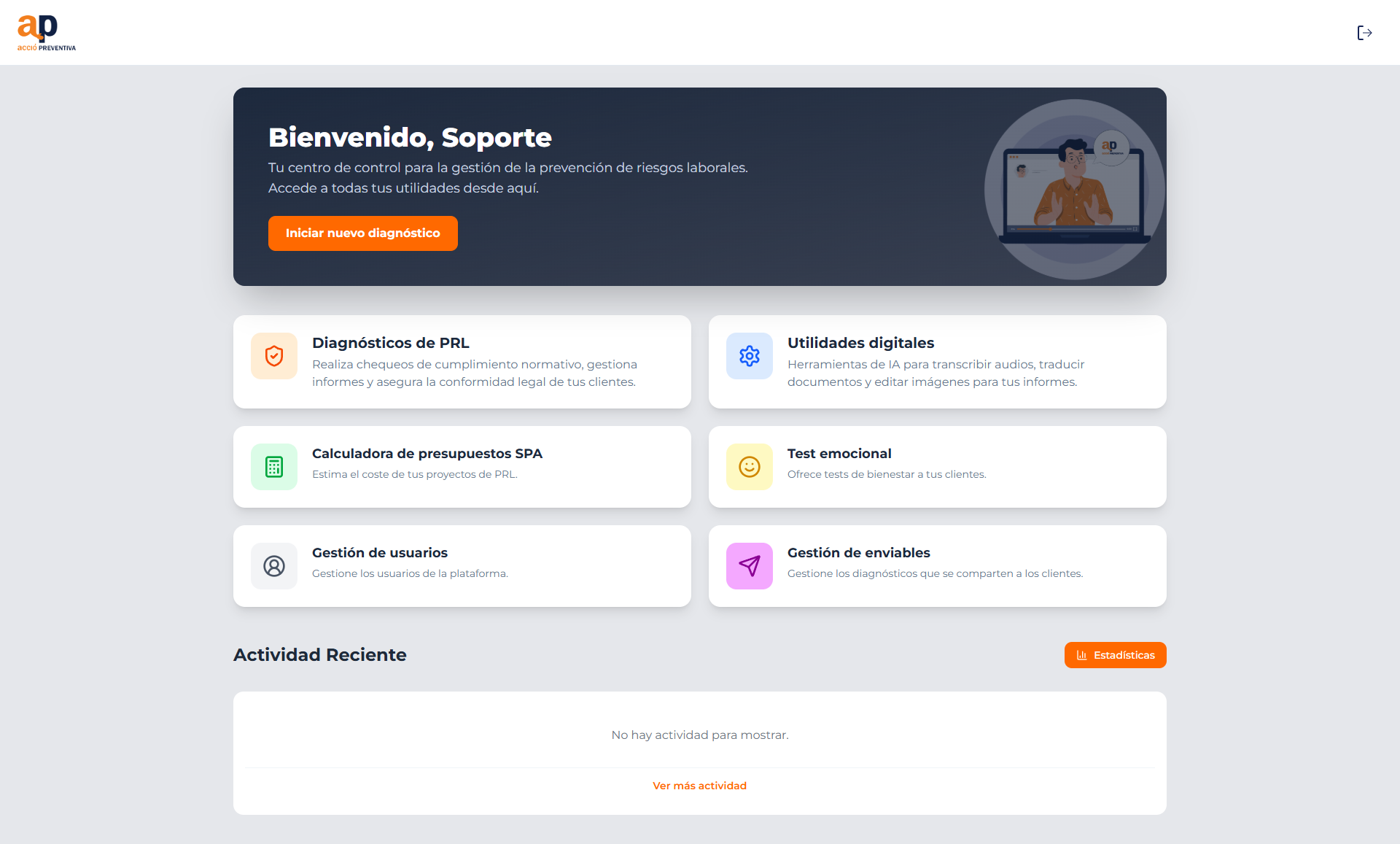1400x844 pixels.
Task: Click 'Ofrece tests de bienestar a tus clientes.'
Action: 887,474
